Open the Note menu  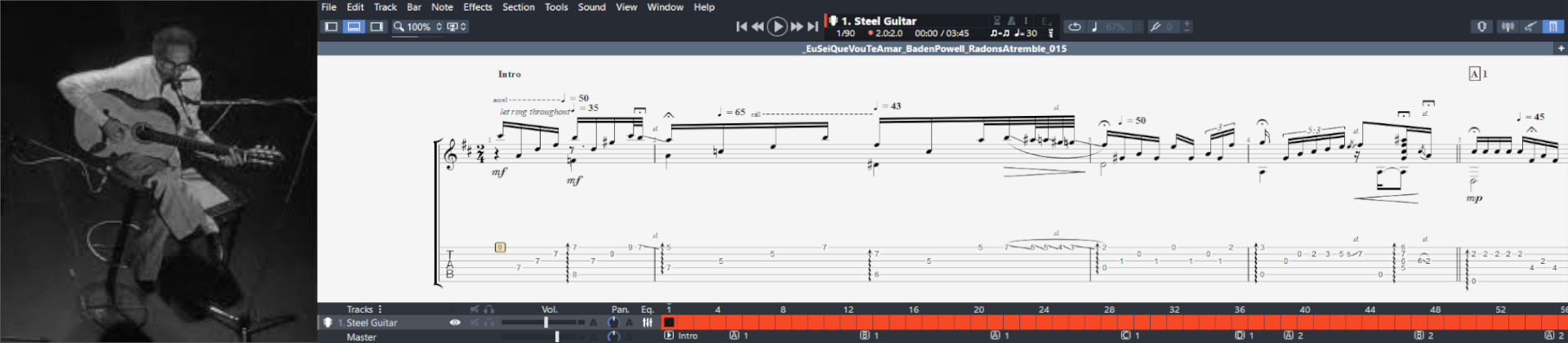point(442,7)
